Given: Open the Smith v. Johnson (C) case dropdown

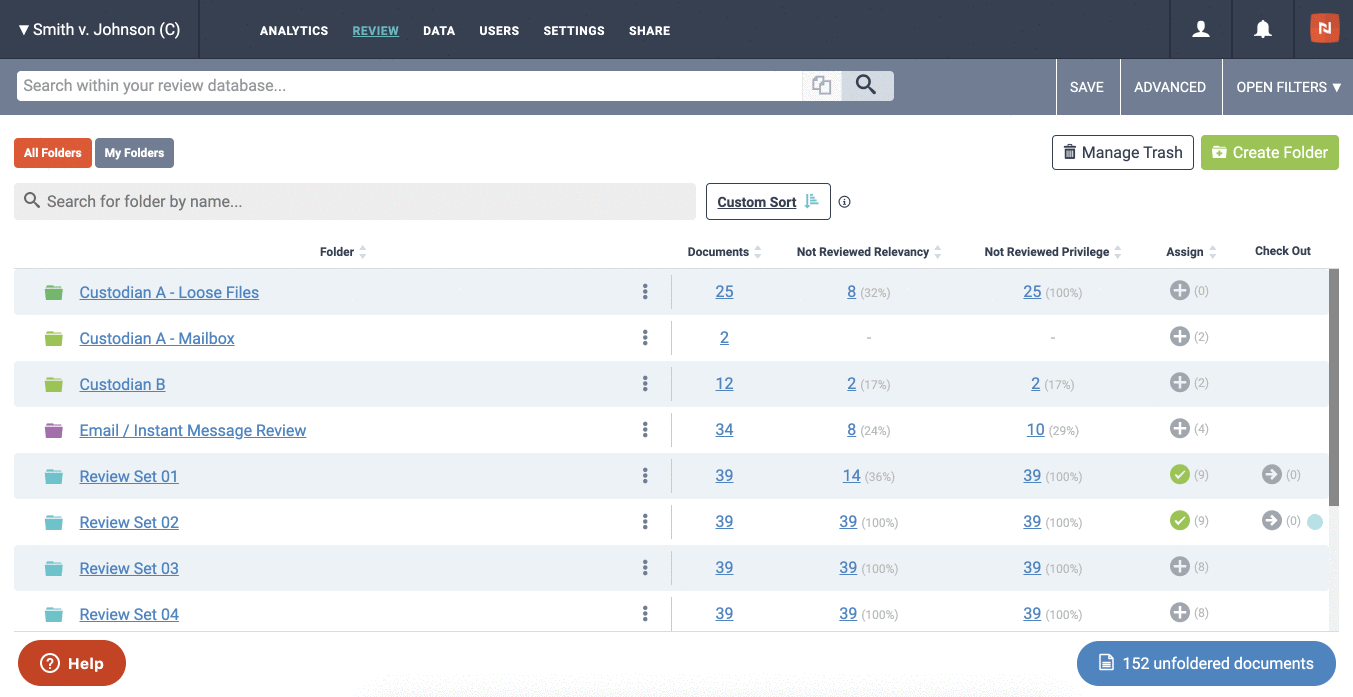Looking at the screenshot, I should point(99,30).
